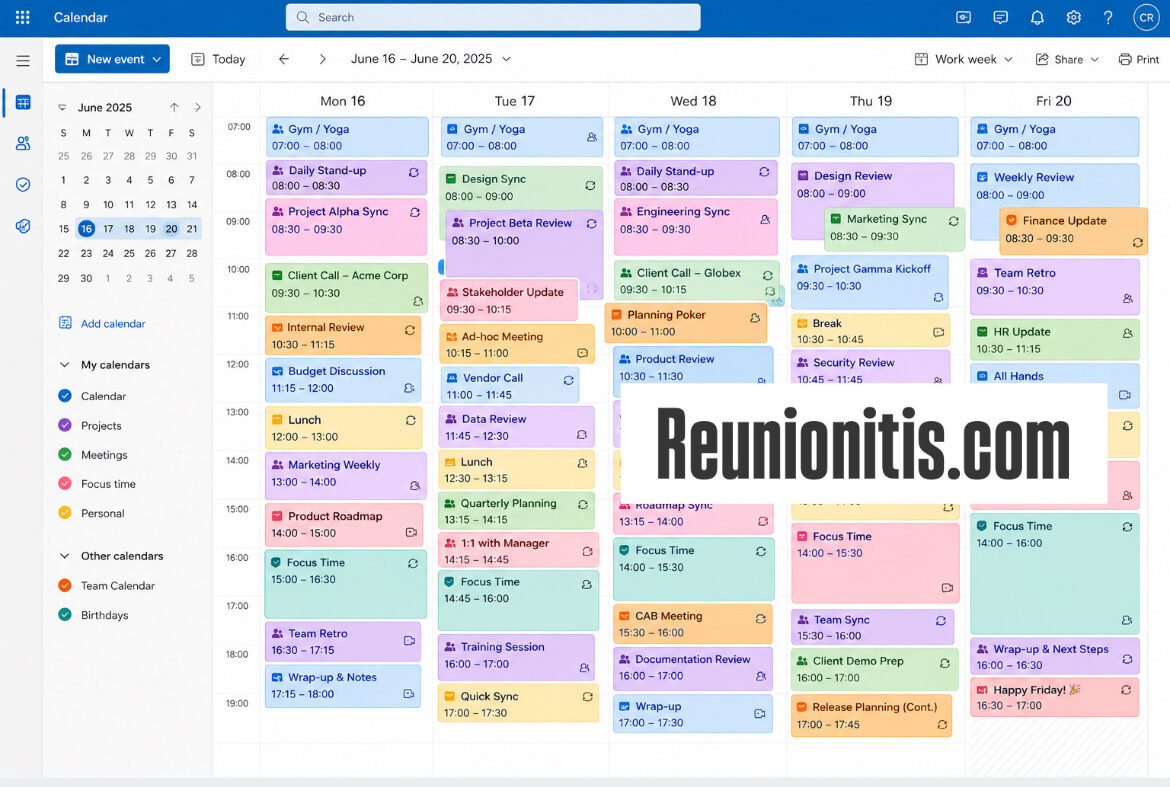The height and width of the screenshot is (787, 1170).
Task: Collapse the Other calendars section
Action: 65,556
